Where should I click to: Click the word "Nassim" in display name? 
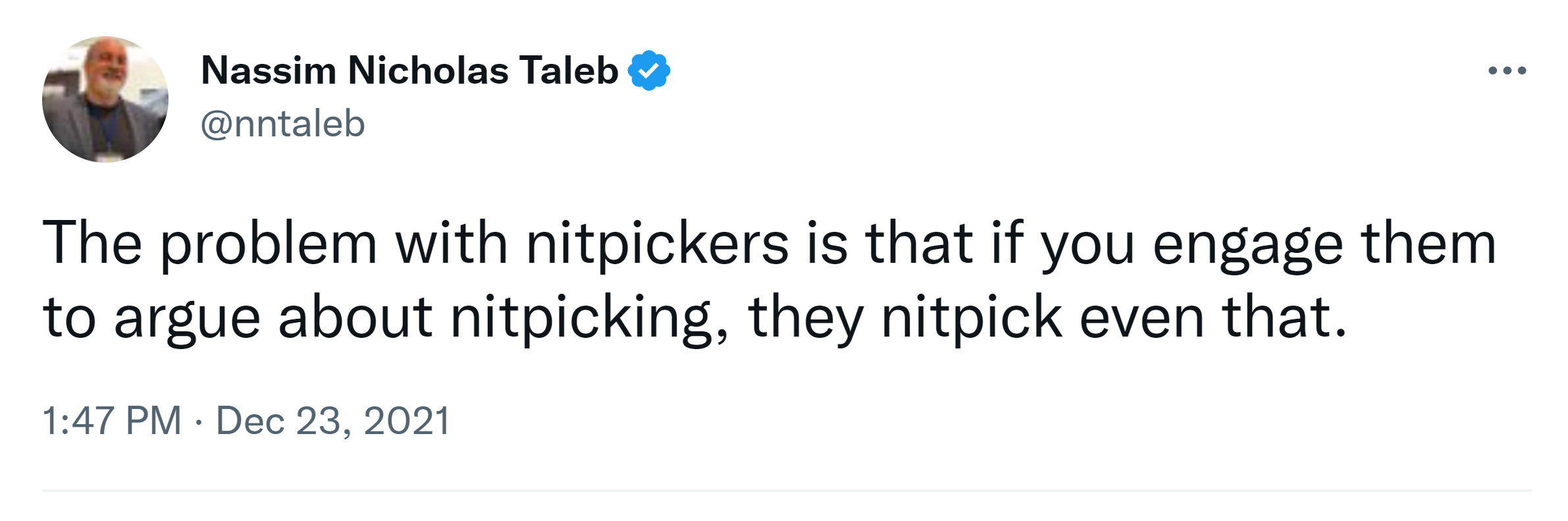[x=268, y=70]
